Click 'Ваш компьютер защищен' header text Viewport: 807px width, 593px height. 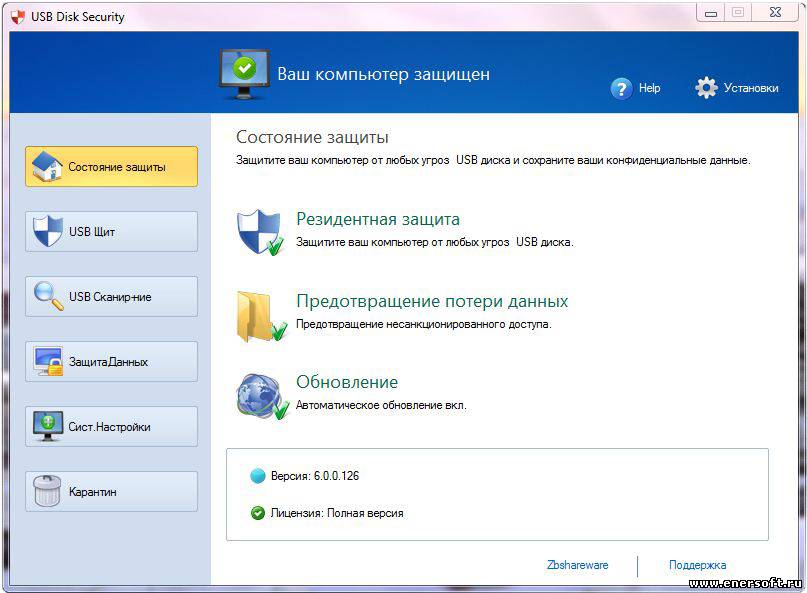(383, 74)
